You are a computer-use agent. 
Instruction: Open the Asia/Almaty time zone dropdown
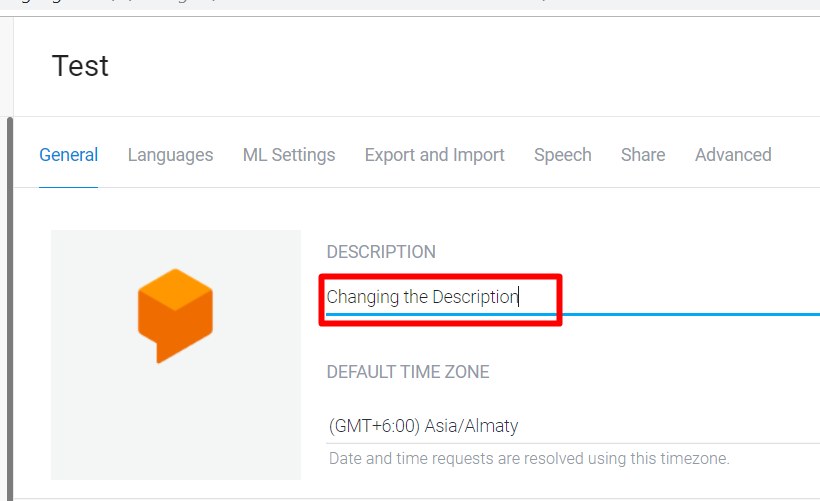point(573,426)
